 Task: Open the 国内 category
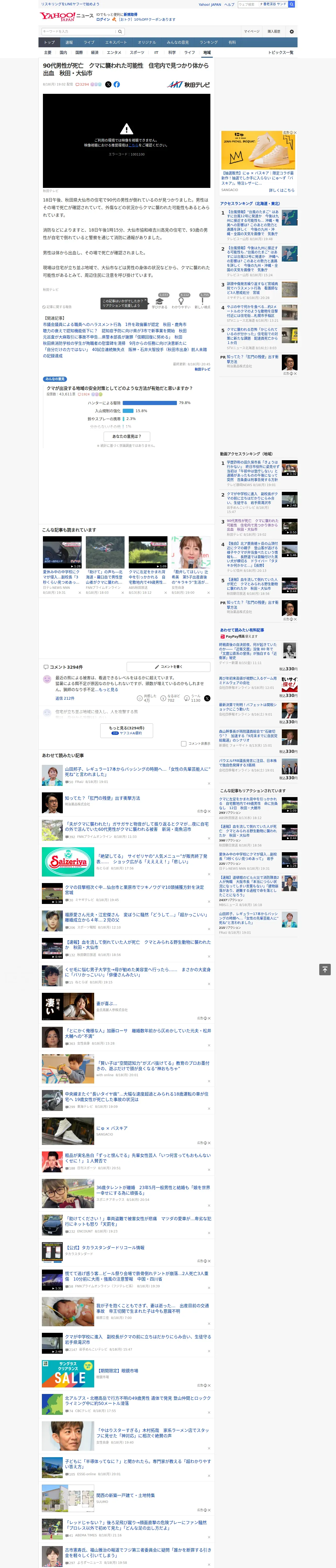point(63,52)
